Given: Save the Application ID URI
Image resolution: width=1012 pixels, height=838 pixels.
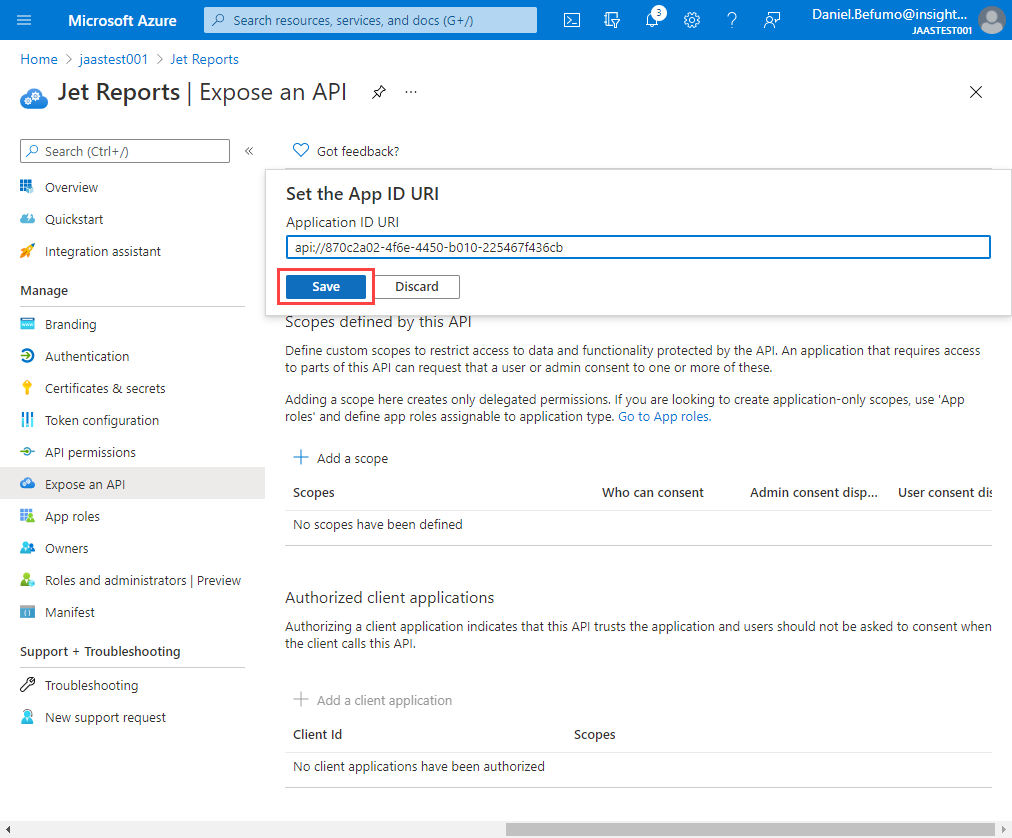Looking at the screenshot, I should [326, 287].
